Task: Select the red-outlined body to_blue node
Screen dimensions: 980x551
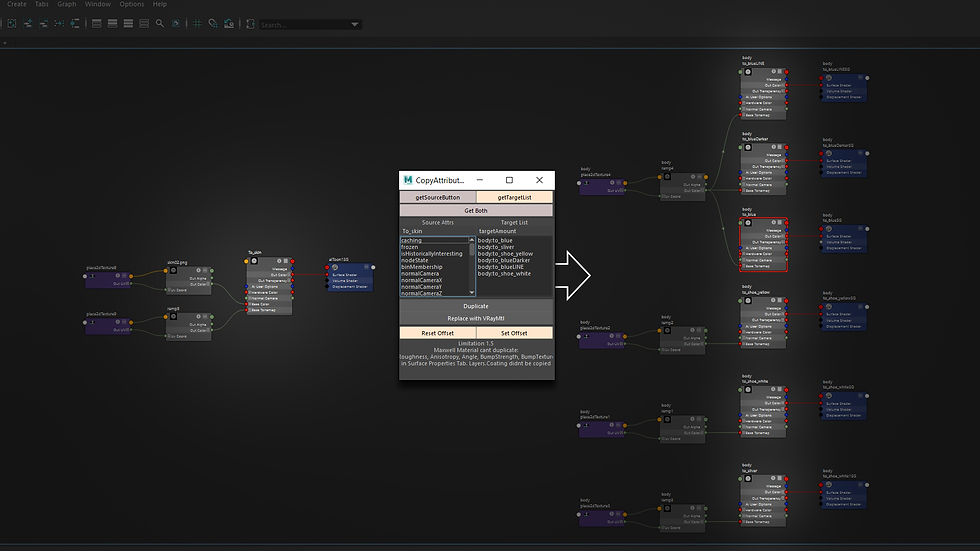Action: [763, 244]
